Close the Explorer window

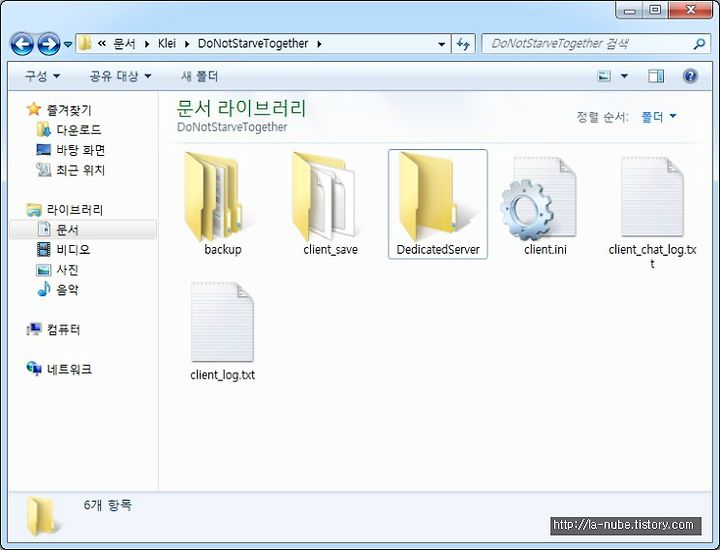point(691,10)
